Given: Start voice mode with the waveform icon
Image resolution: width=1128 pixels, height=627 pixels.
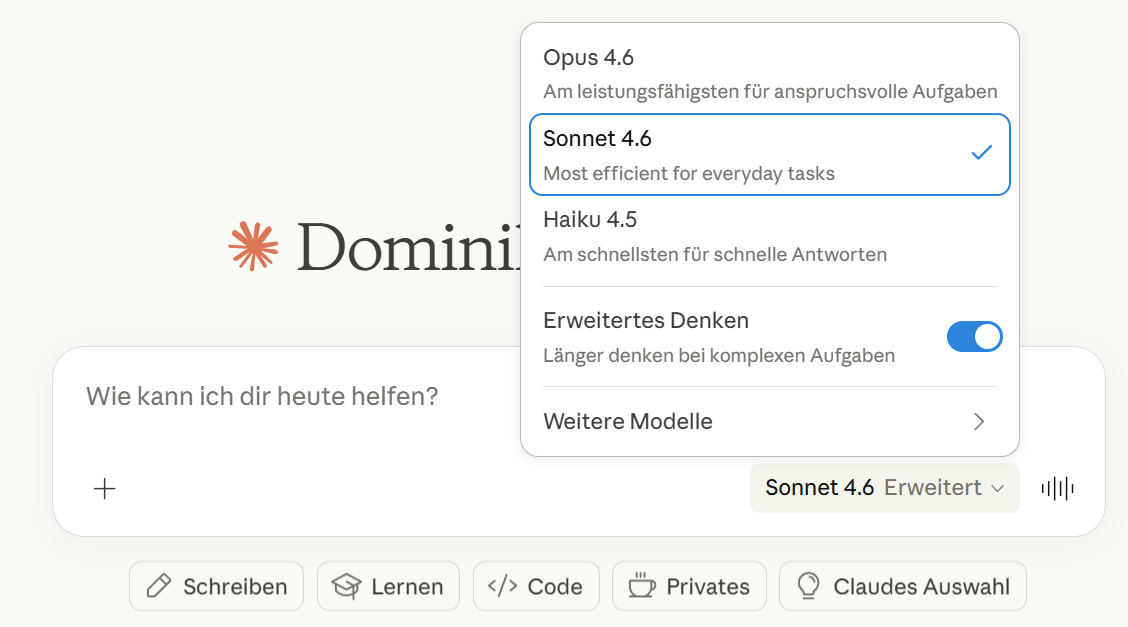Looking at the screenshot, I should pyautogui.click(x=1058, y=489).
